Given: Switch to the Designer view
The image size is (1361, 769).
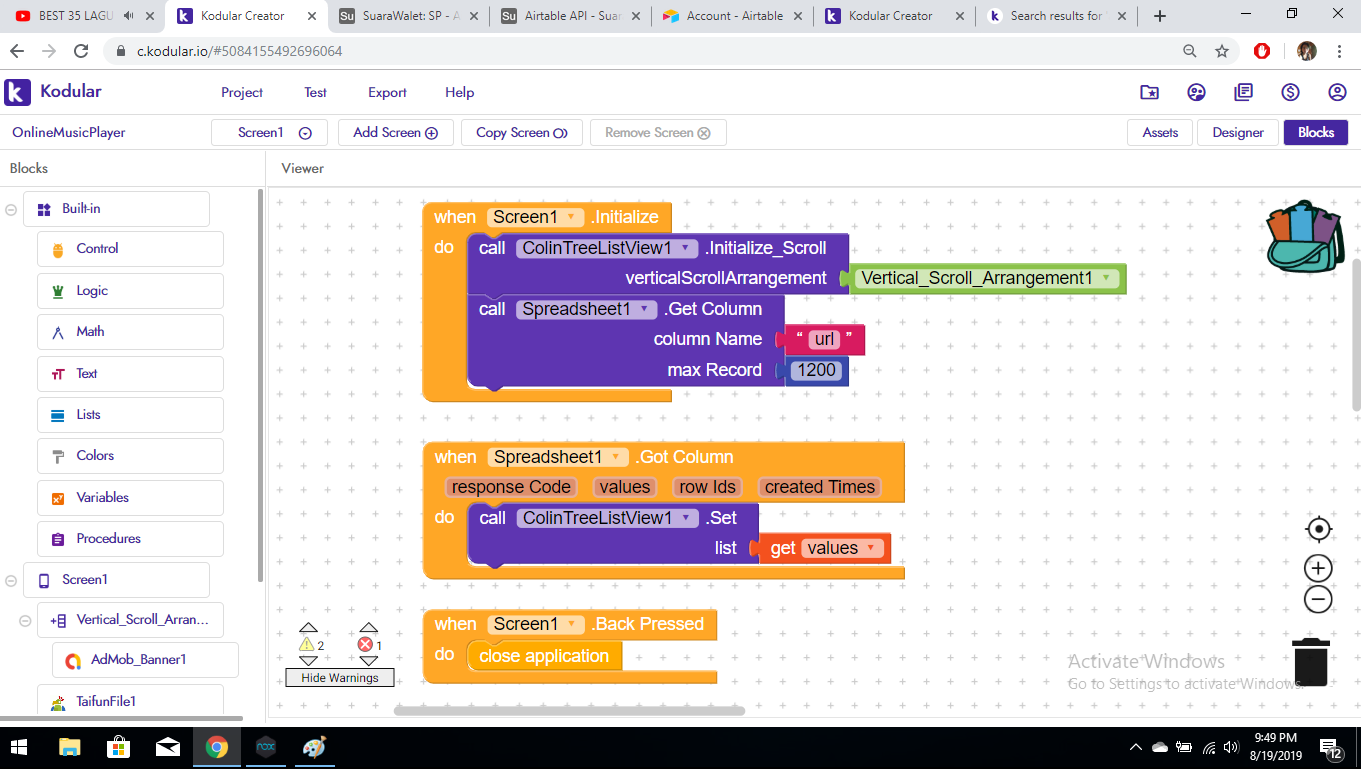Looking at the screenshot, I should tap(1238, 133).
